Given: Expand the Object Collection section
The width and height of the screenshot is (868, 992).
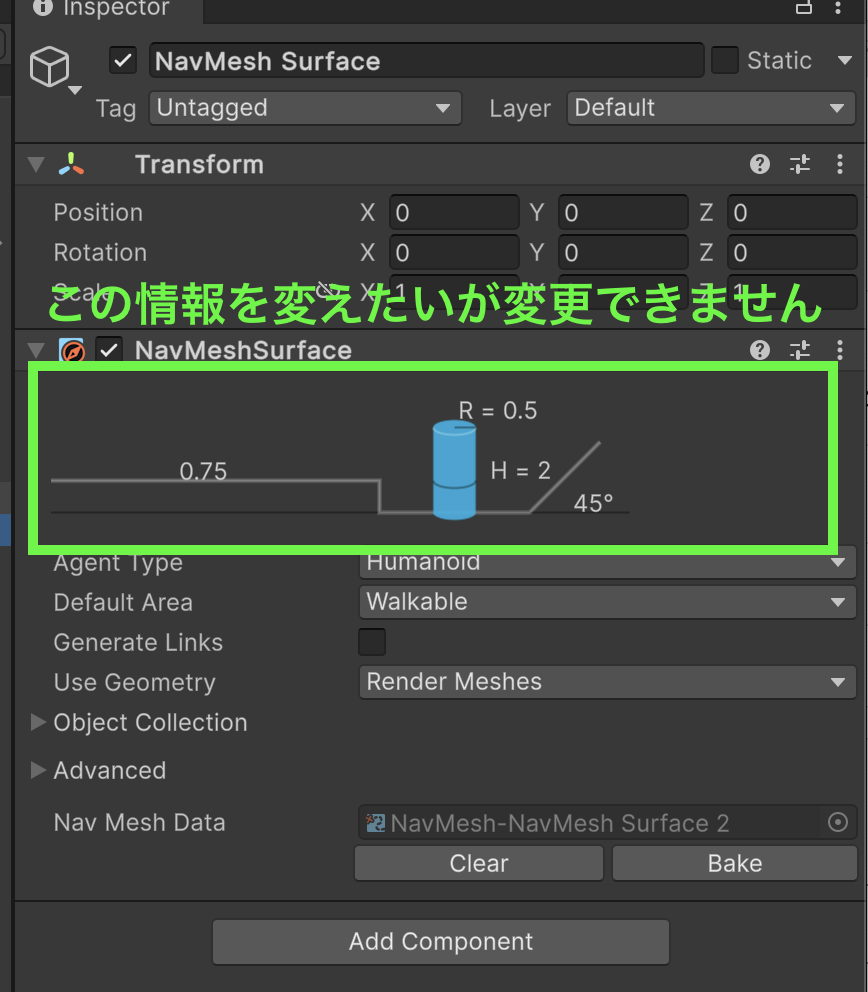Looking at the screenshot, I should 37,722.
